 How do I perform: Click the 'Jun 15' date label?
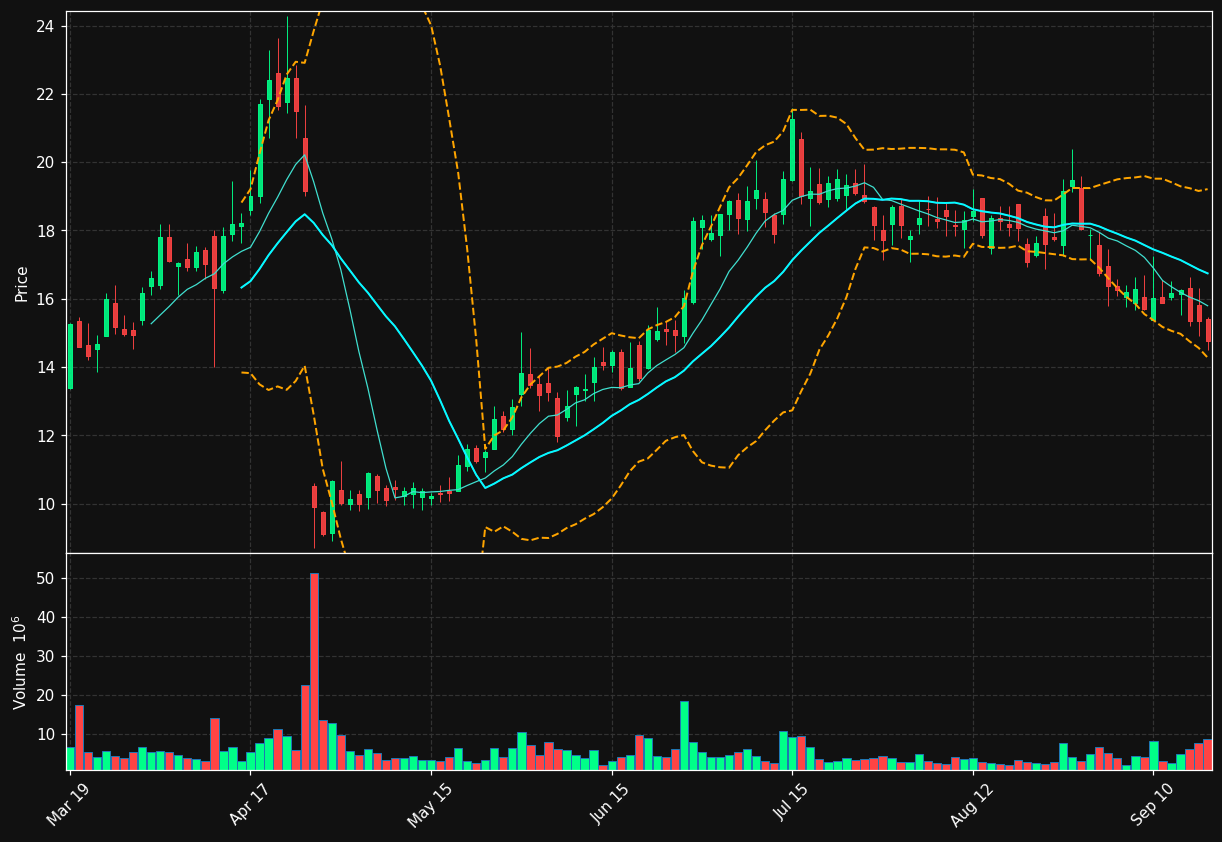[609, 803]
